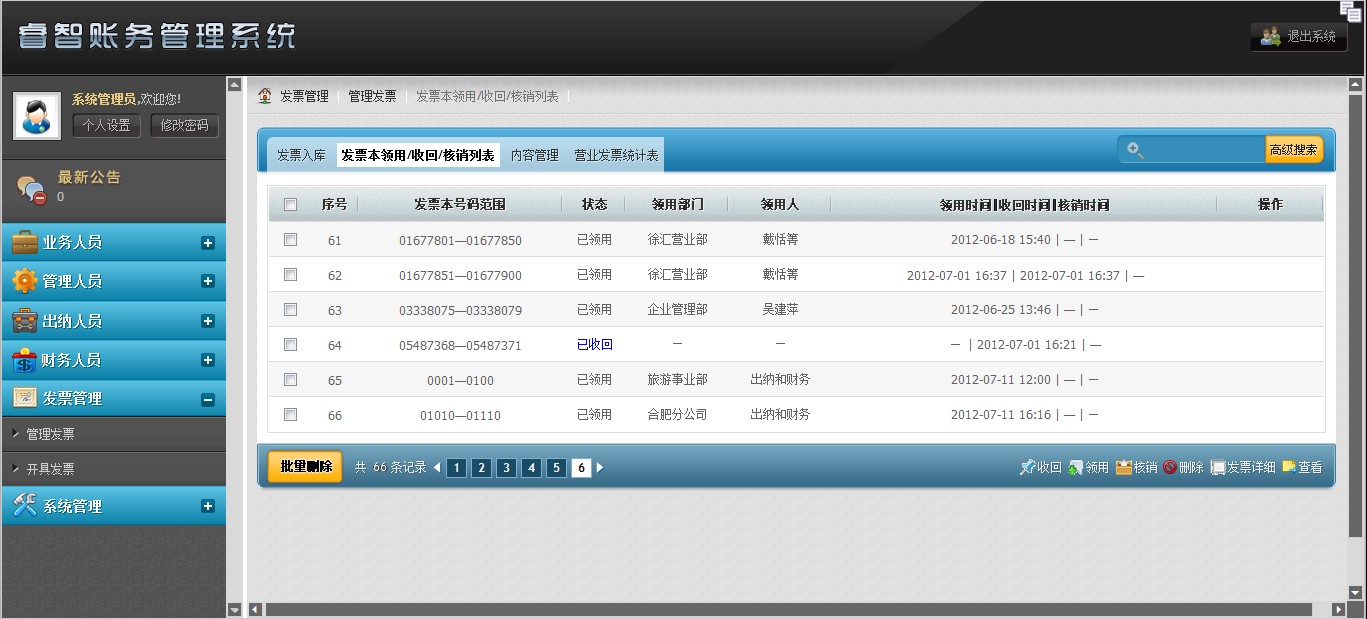Open the 营业发票统计表 tab
This screenshot has width=1367, height=619.
point(616,155)
